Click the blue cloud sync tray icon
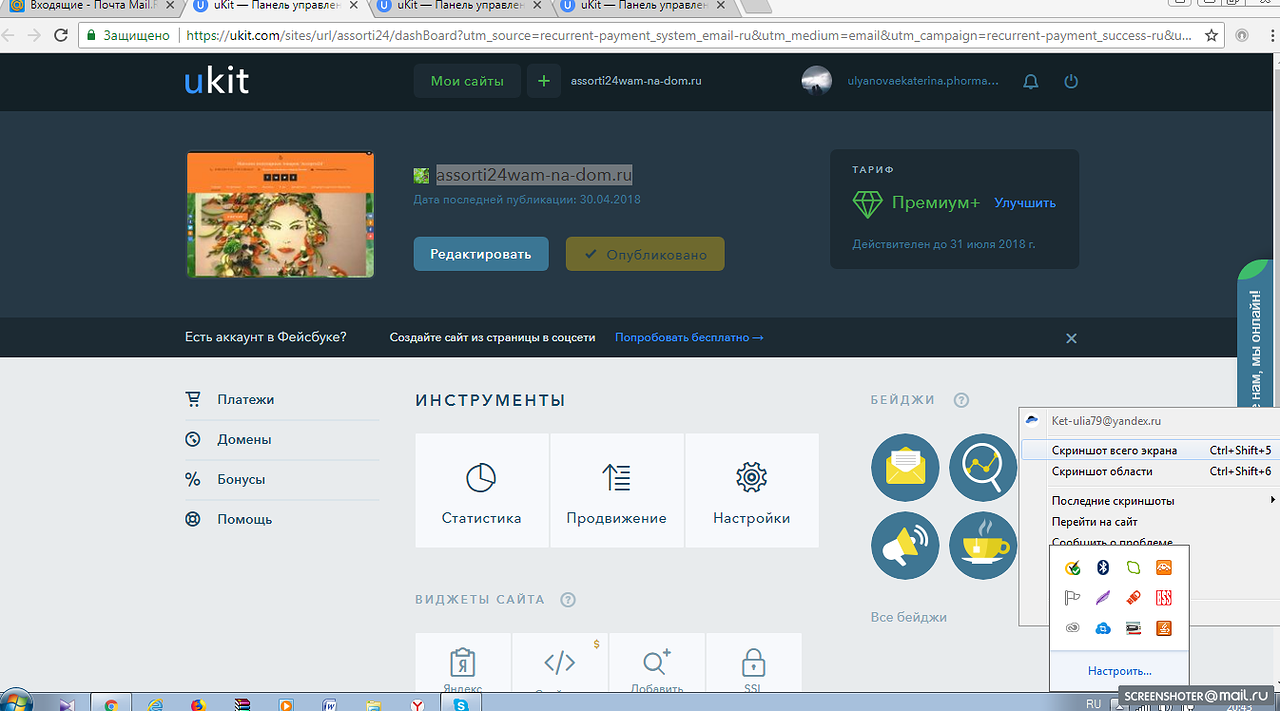The height and width of the screenshot is (711, 1280). [1104, 628]
